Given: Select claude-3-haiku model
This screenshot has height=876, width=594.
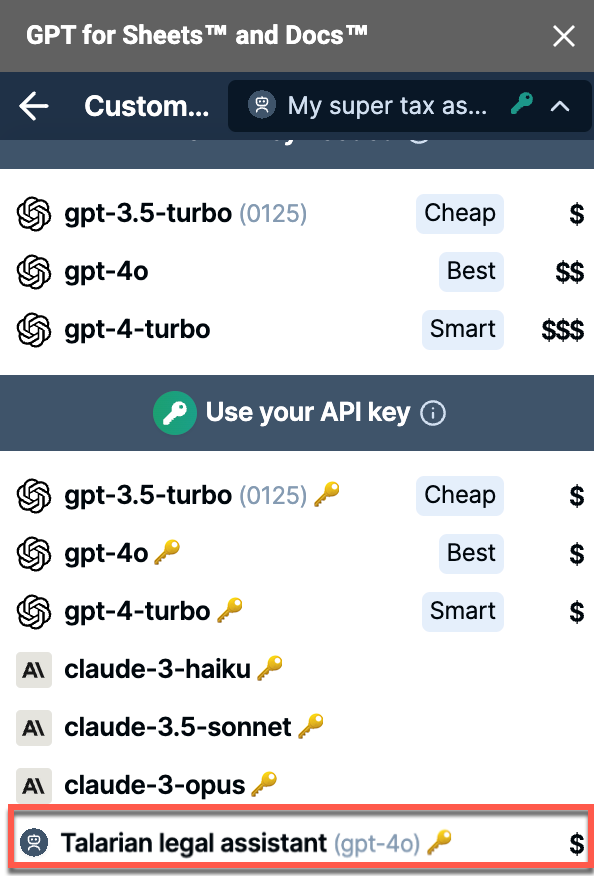Looking at the screenshot, I should [297, 670].
